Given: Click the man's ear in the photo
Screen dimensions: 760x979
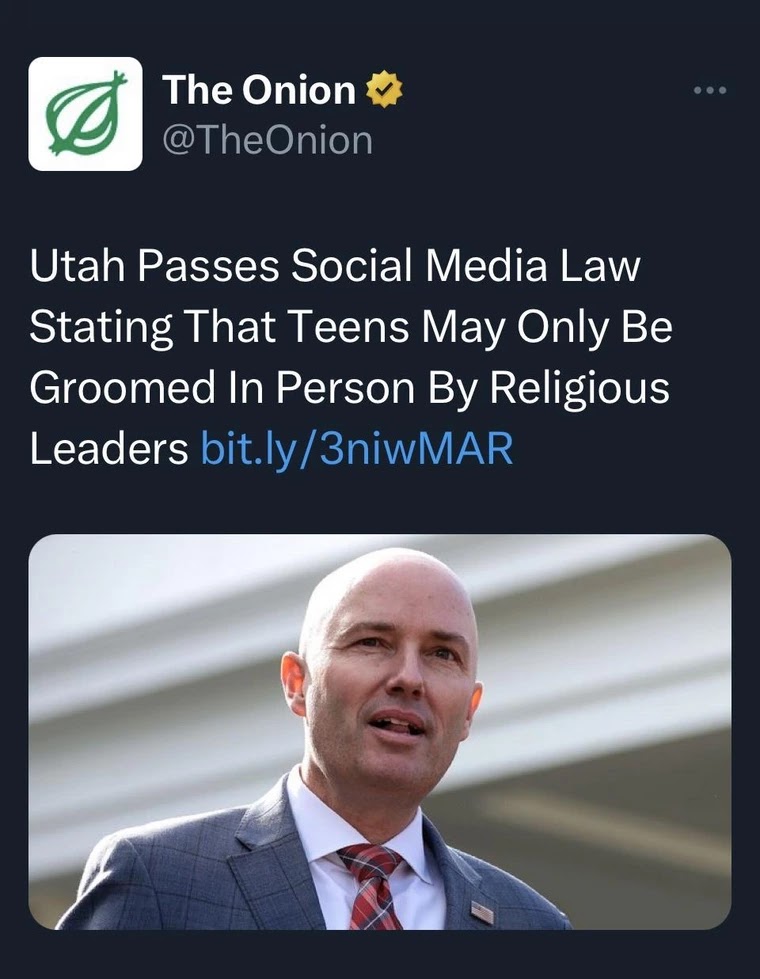Looking at the screenshot, I should click(x=294, y=684).
